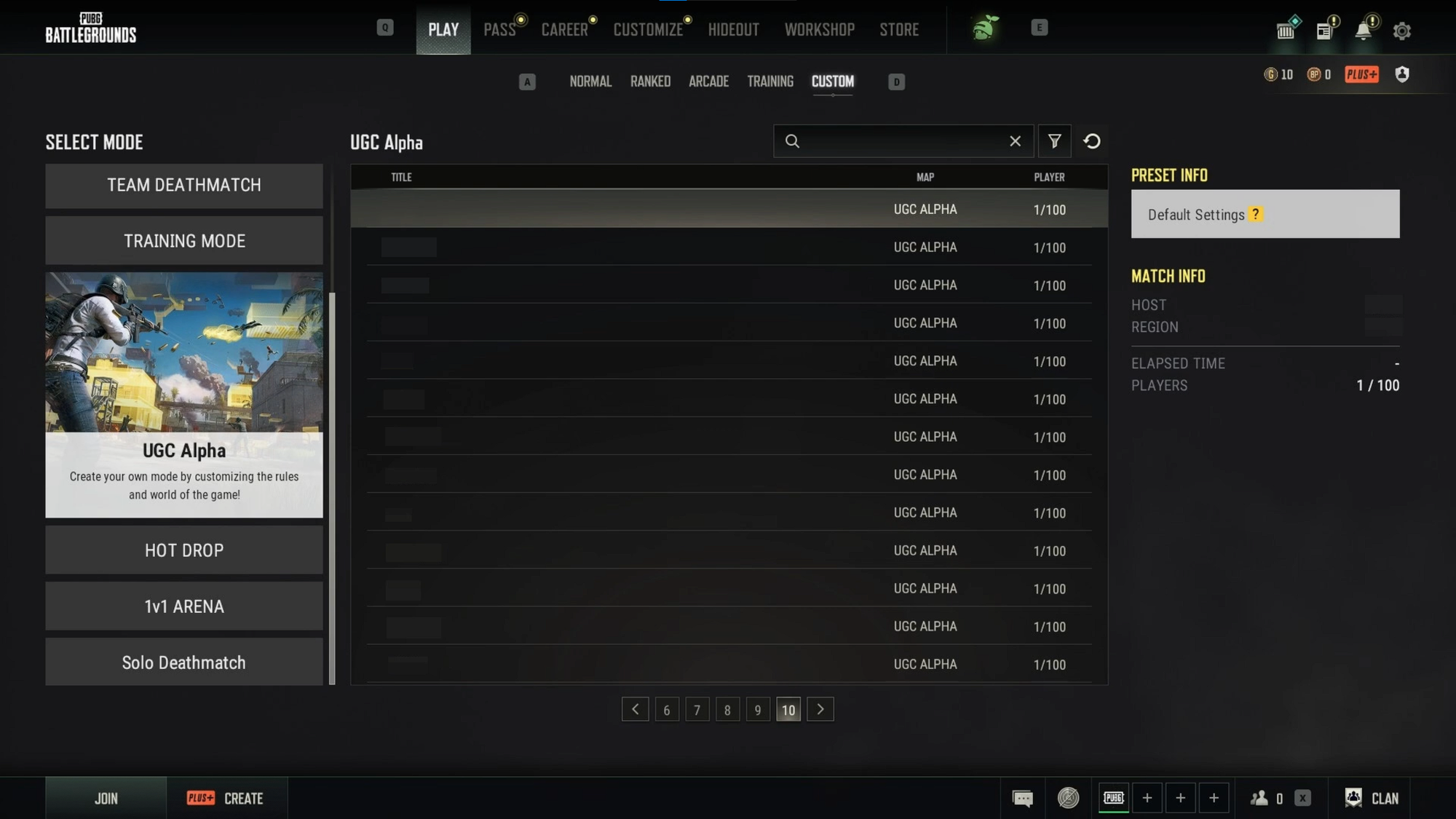Click the search magnifier icon

point(792,141)
